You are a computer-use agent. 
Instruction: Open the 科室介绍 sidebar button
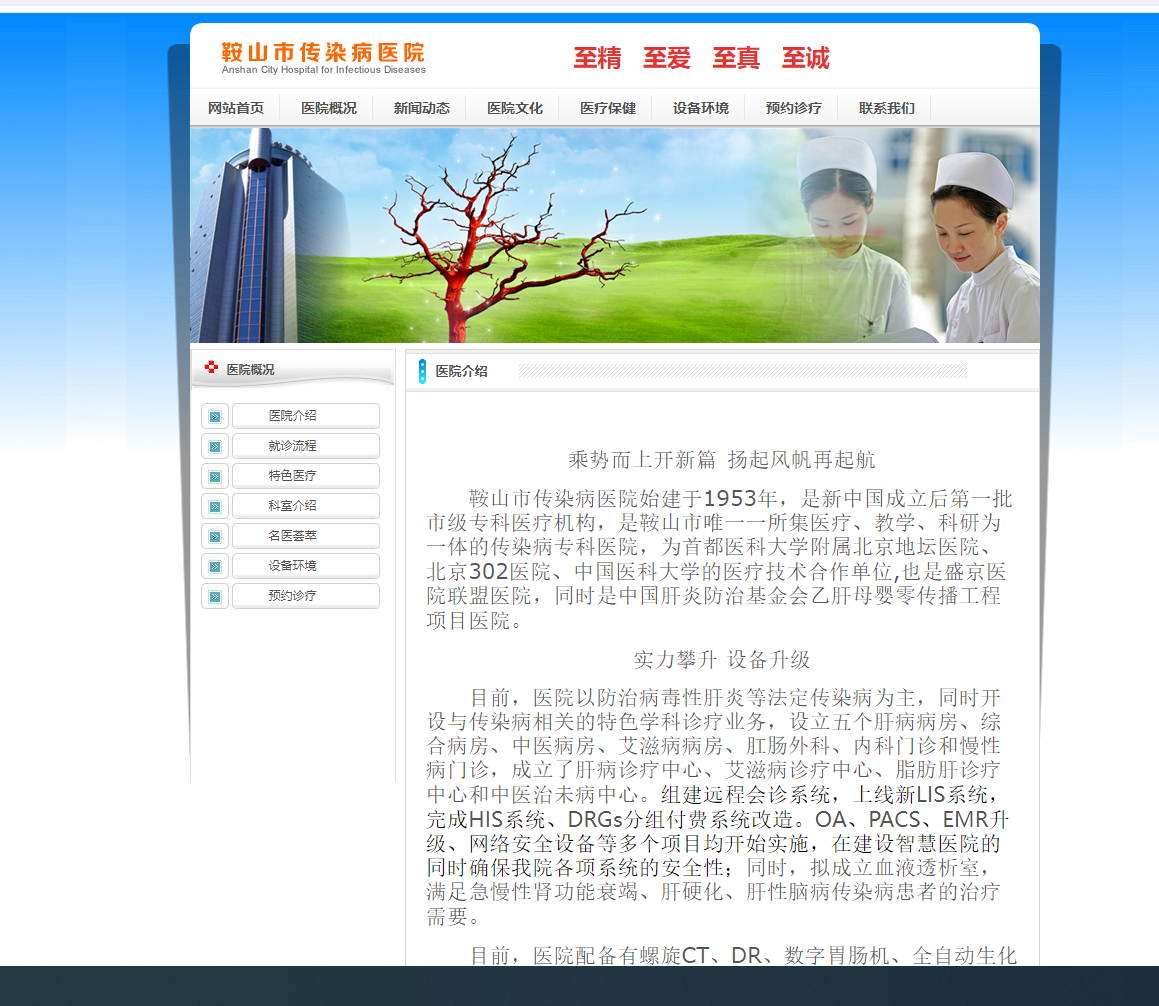click(x=306, y=506)
